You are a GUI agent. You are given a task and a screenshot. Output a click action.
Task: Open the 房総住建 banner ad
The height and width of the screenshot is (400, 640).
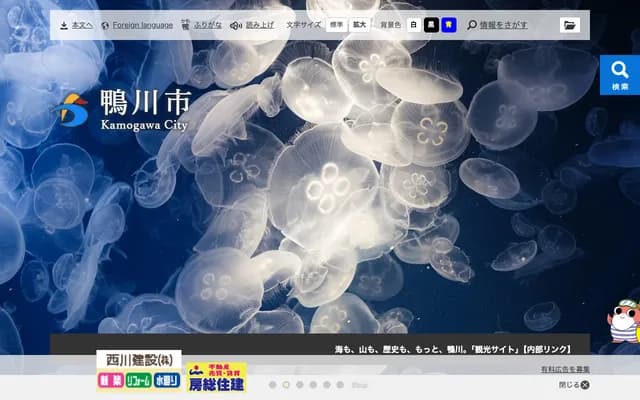click(216, 377)
